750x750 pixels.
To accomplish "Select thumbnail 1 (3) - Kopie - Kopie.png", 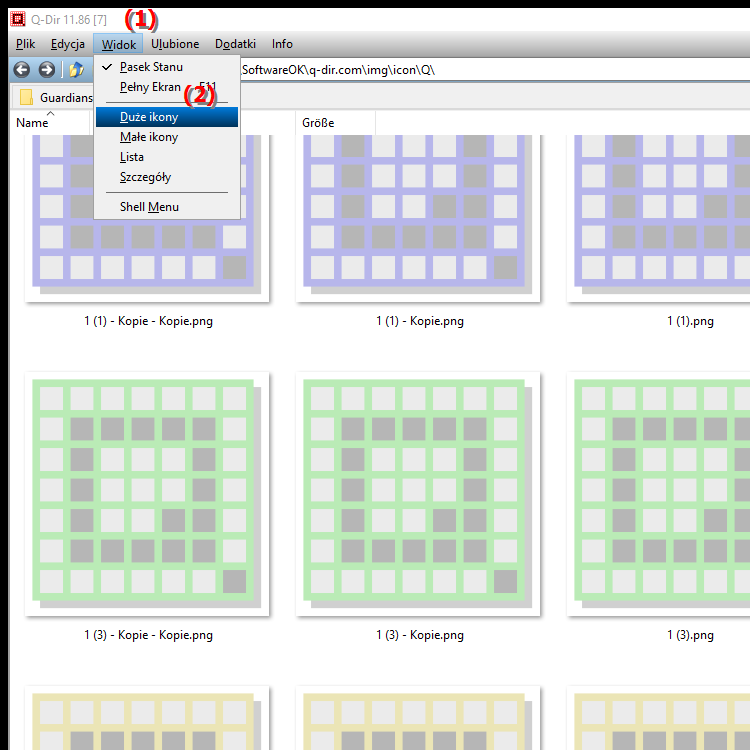I will [147, 494].
